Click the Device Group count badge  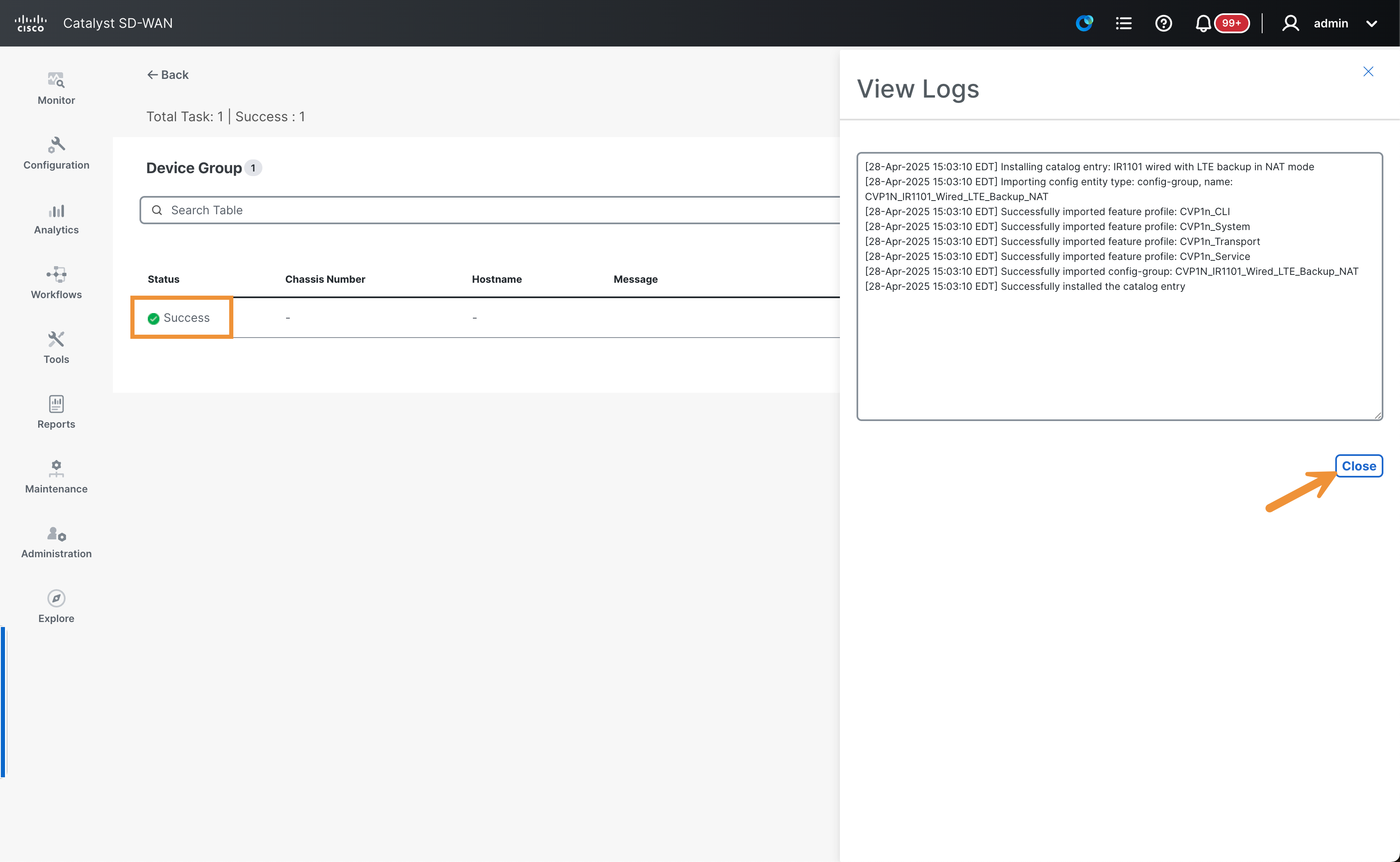click(x=253, y=168)
